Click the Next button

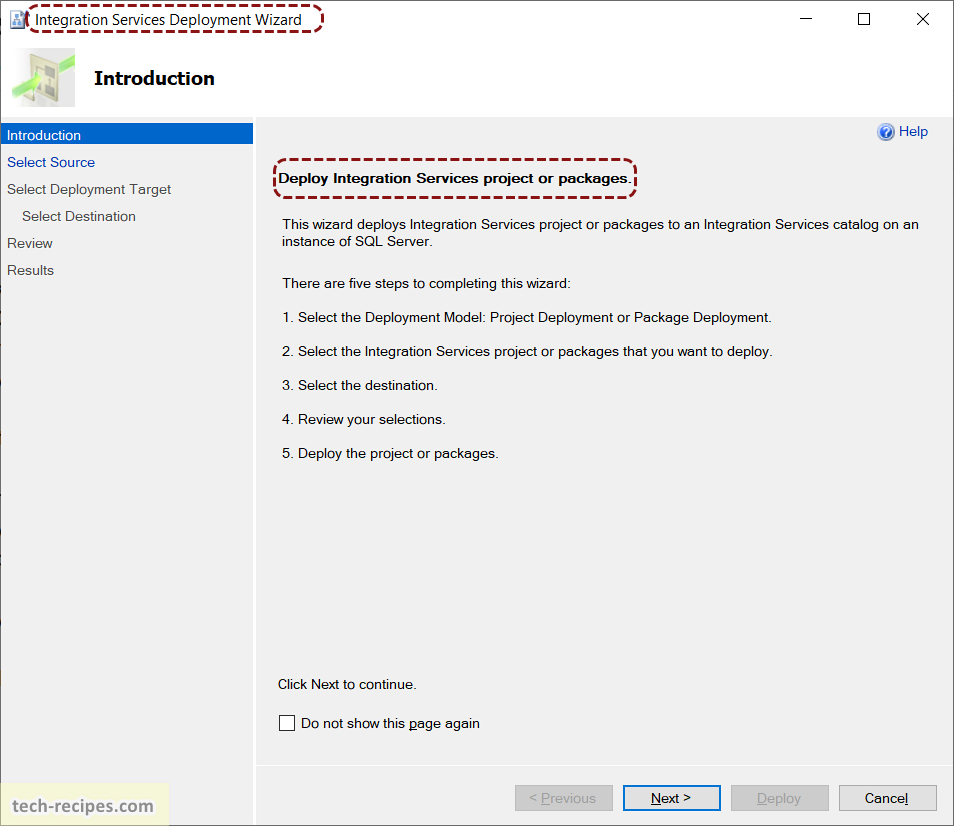(x=671, y=798)
